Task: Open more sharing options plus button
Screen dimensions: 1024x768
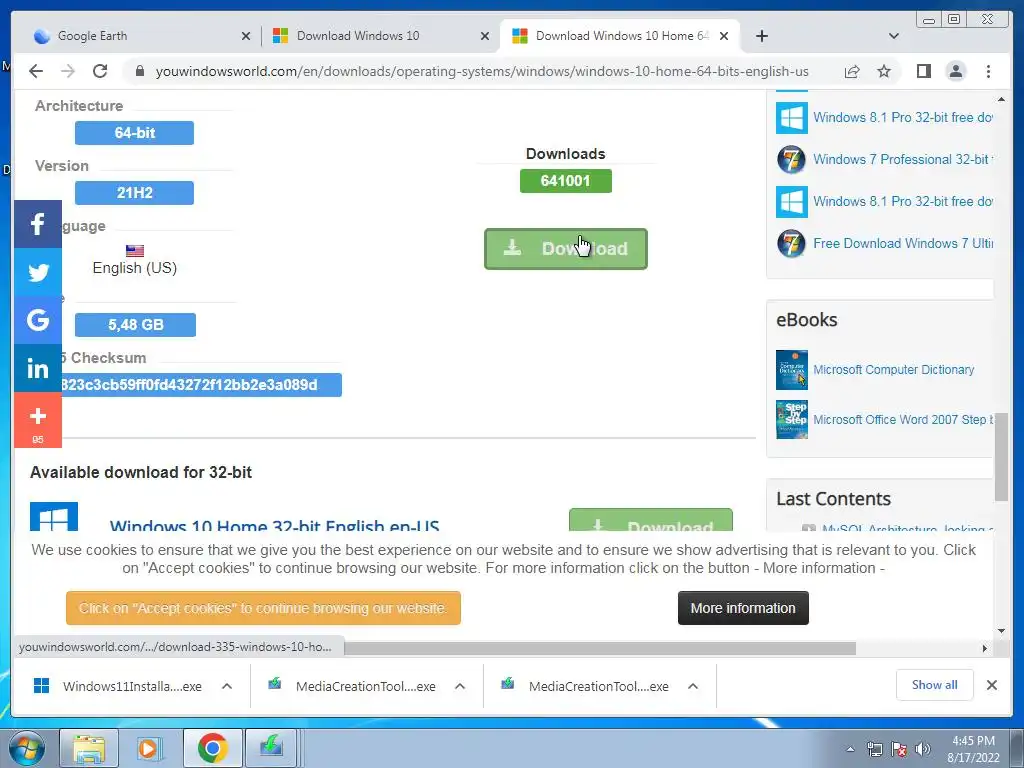Action: [38, 420]
